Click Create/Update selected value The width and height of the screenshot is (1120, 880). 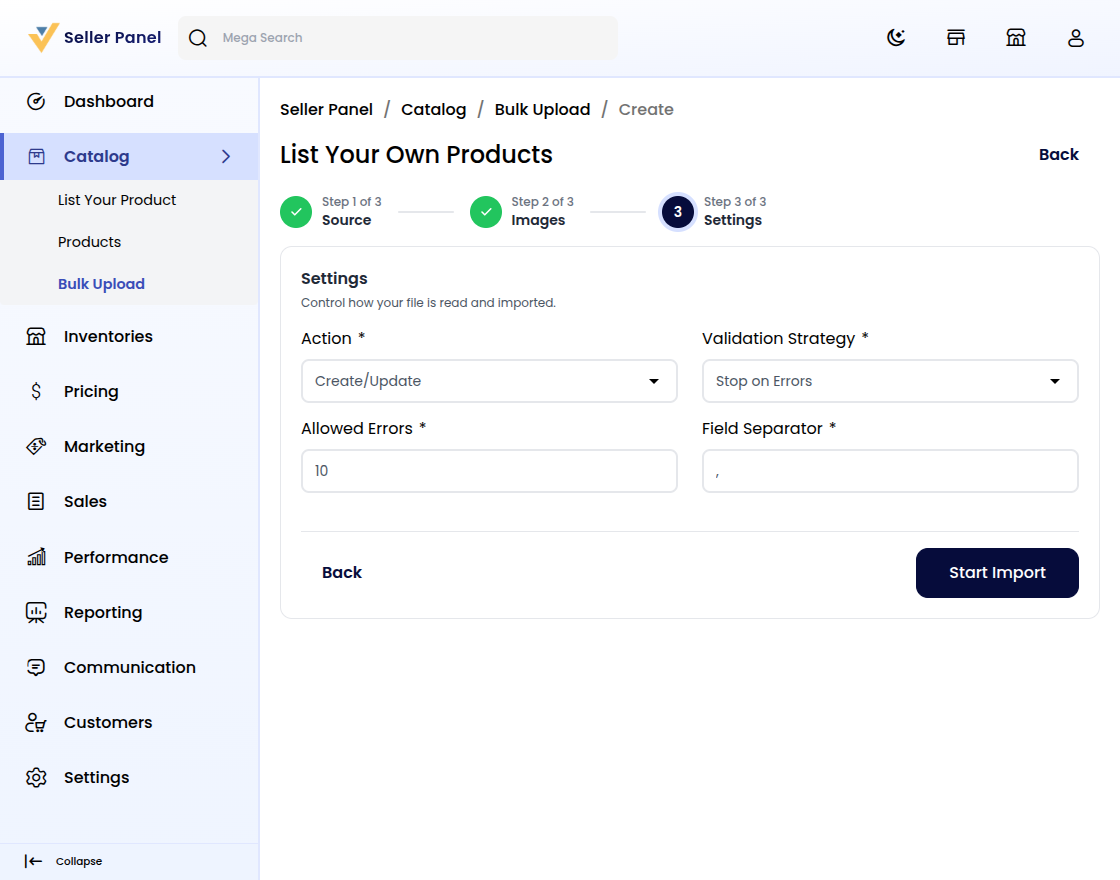[368, 381]
